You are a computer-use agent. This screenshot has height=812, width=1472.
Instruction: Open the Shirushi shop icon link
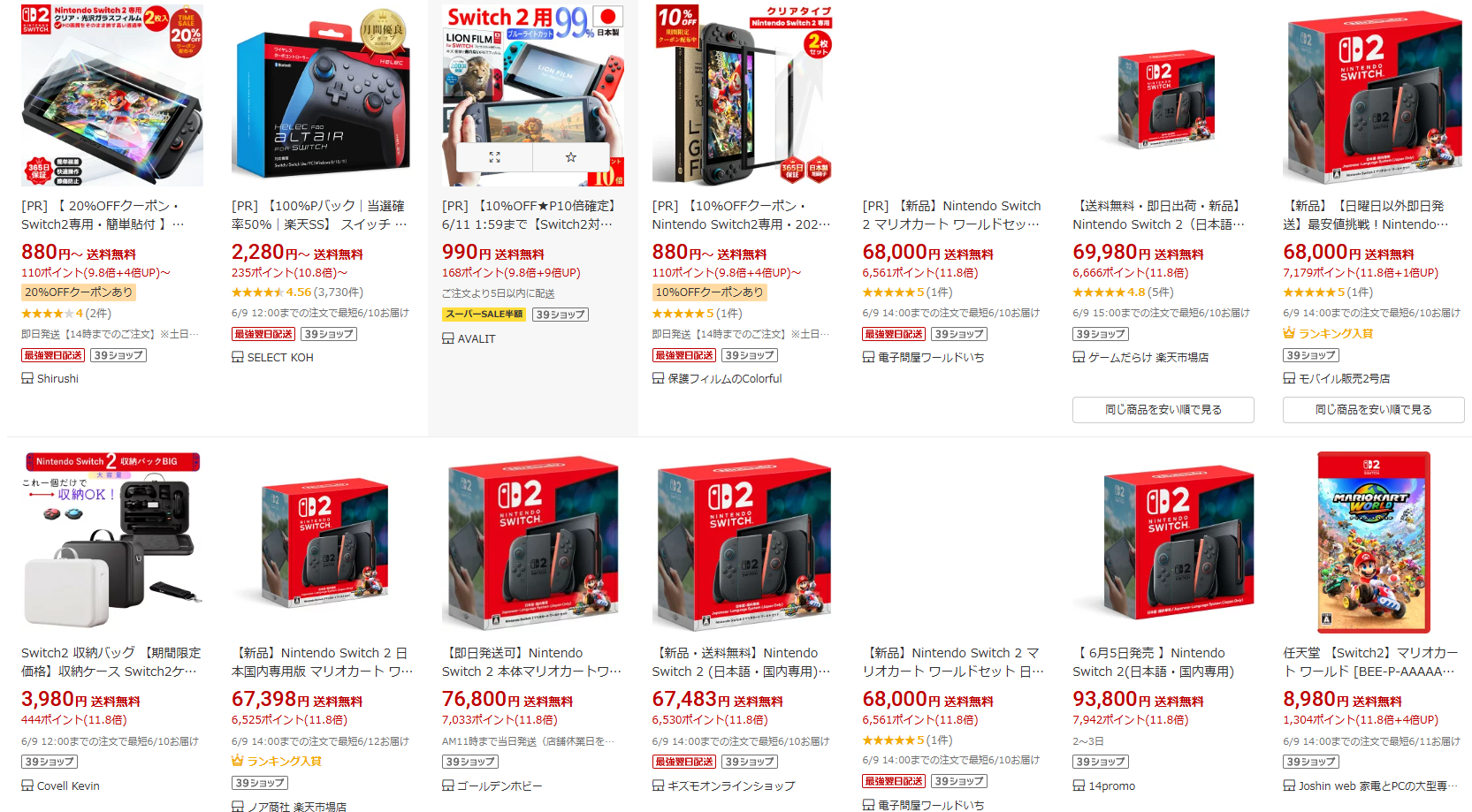(x=27, y=378)
